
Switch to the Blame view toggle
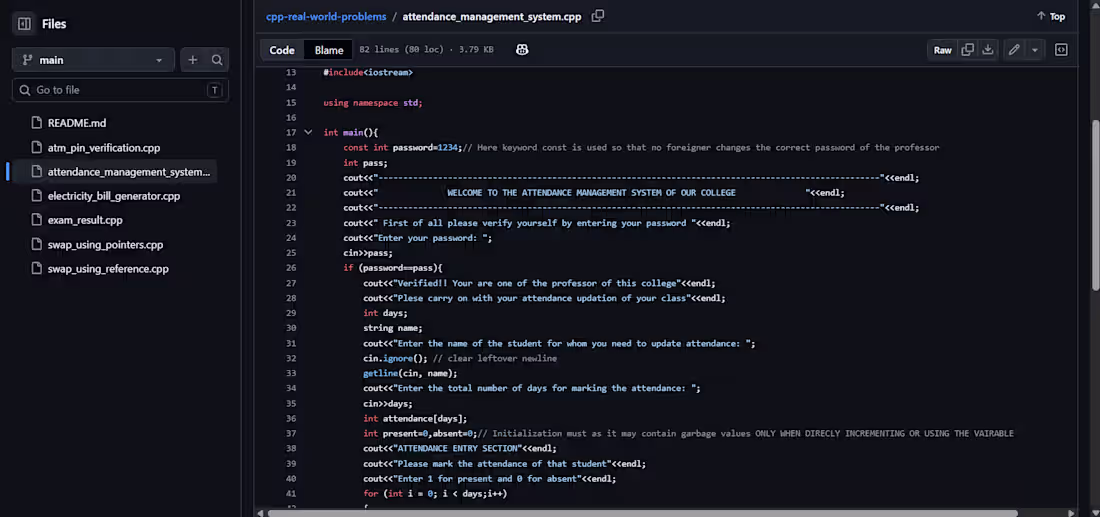coord(329,50)
